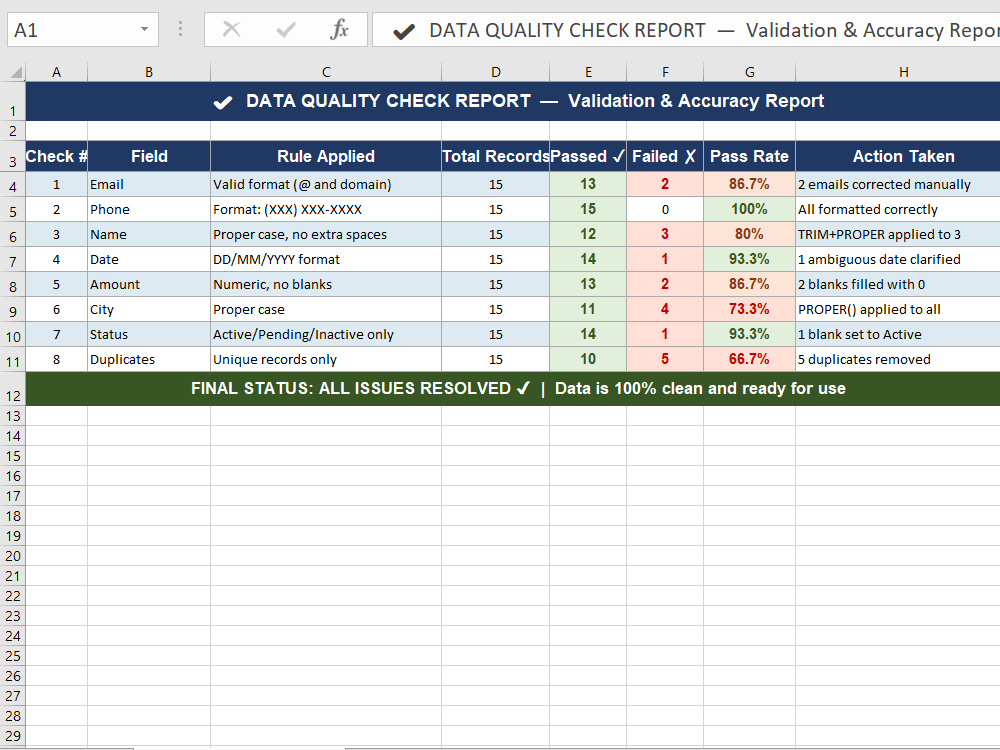1000x750 pixels.
Task: Select the 'Phone' field cell
Action: (x=149, y=209)
